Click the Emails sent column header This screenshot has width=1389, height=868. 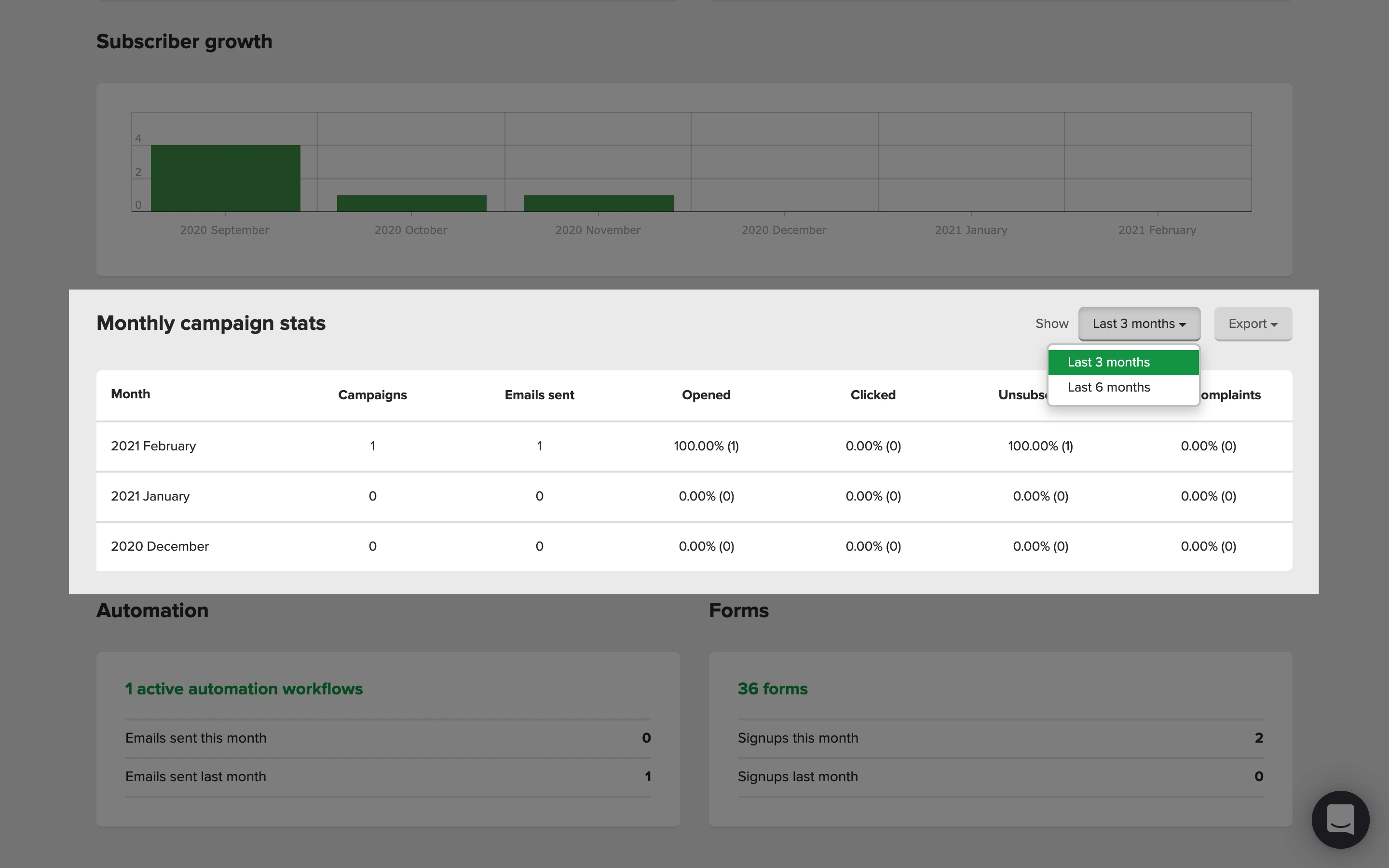click(539, 395)
